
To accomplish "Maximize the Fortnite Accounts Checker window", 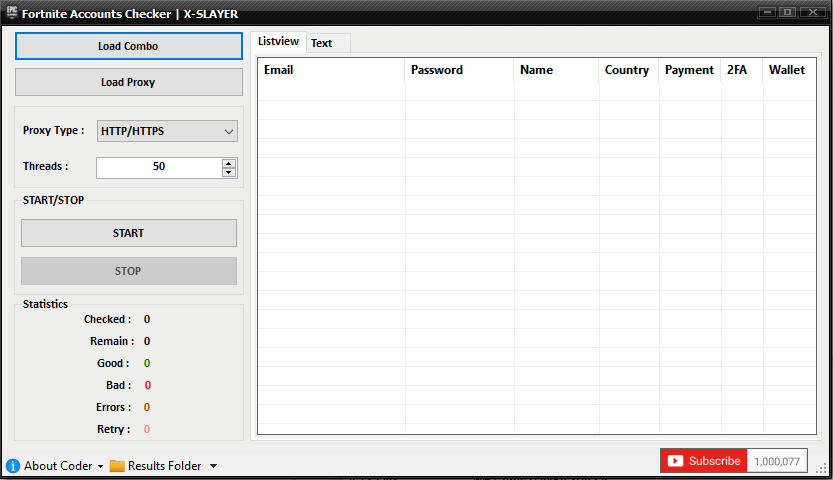I will tap(788, 12).
